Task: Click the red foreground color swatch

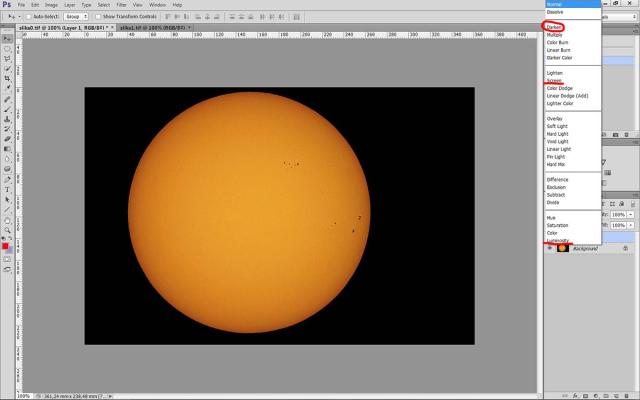Action: pos(5,245)
